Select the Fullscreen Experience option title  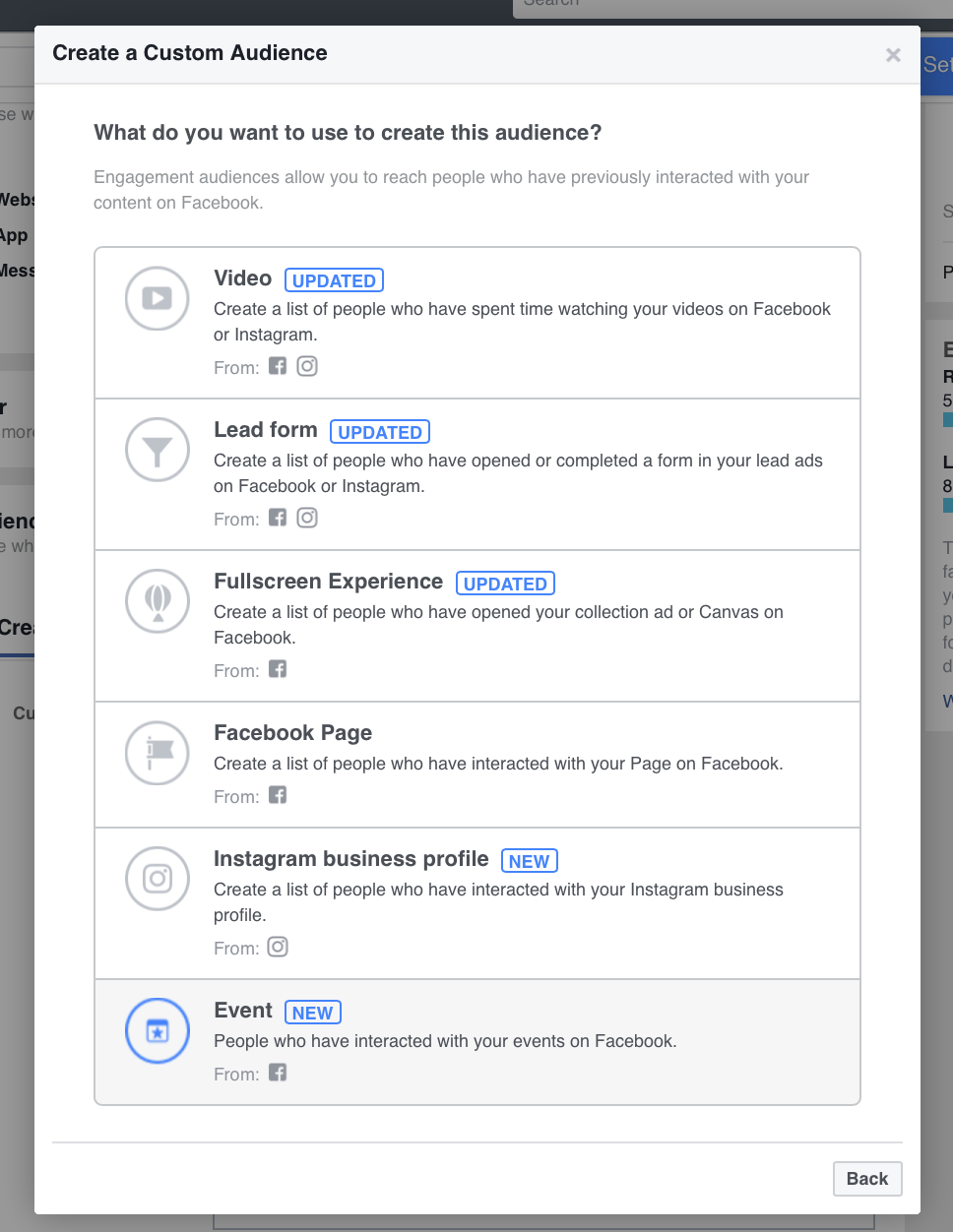[329, 582]
